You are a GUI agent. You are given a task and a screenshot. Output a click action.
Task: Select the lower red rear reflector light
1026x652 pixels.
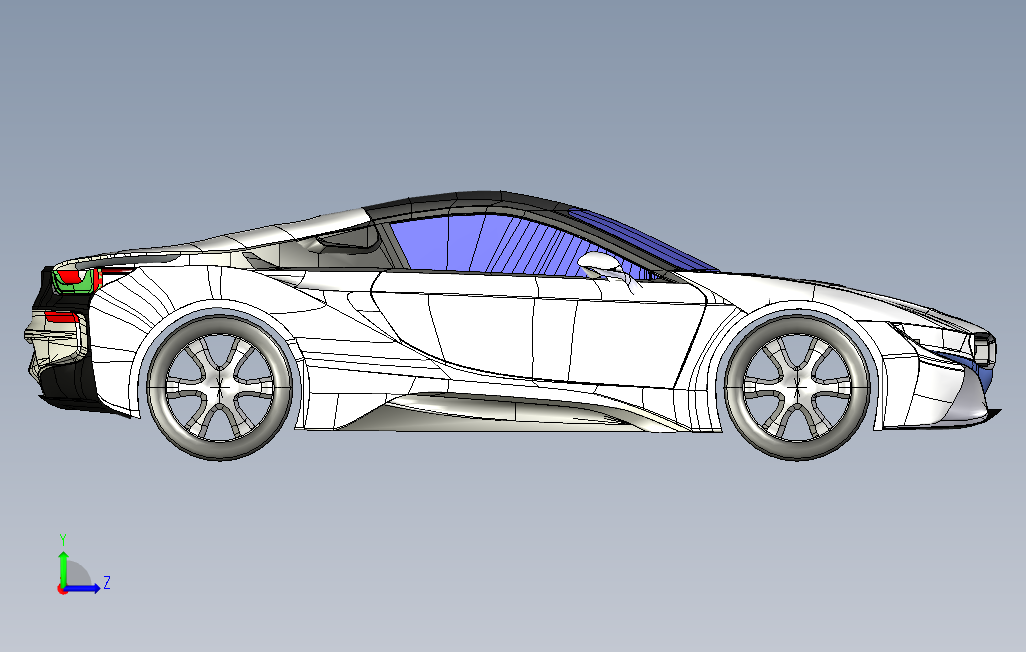click(62, 317)
